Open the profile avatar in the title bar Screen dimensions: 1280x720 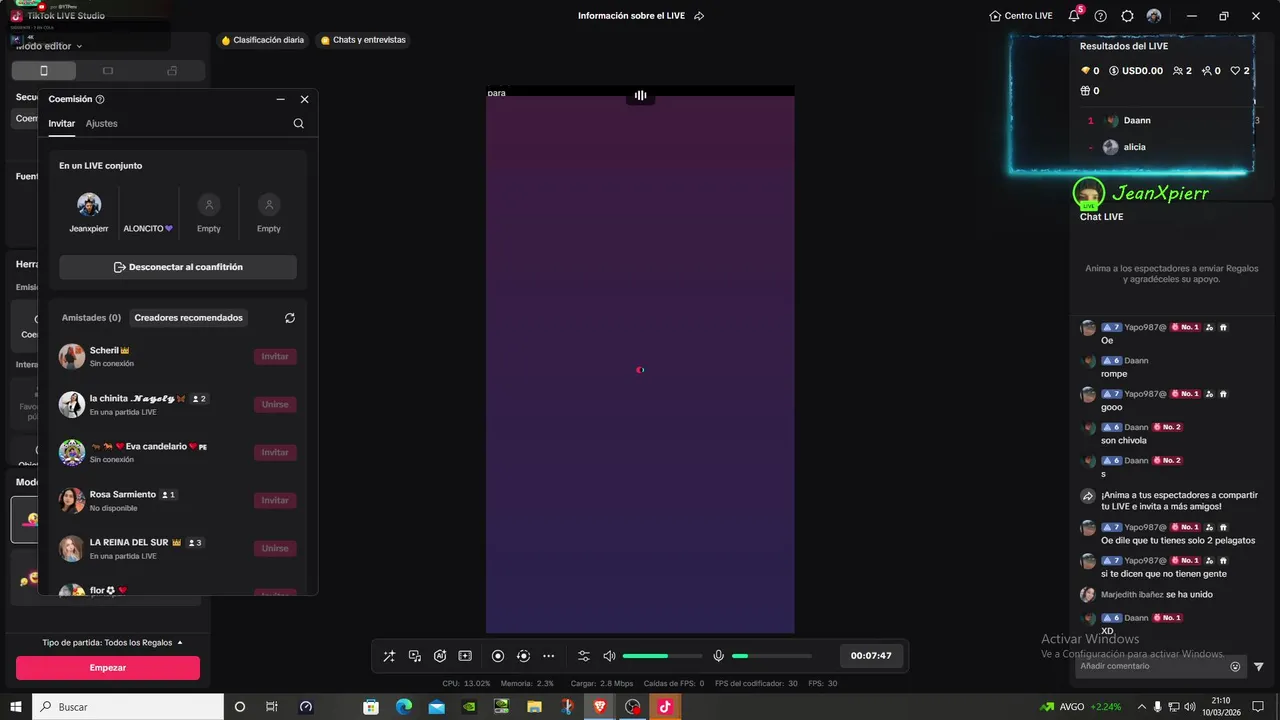pyautogui.click(x=1154, y=16)
